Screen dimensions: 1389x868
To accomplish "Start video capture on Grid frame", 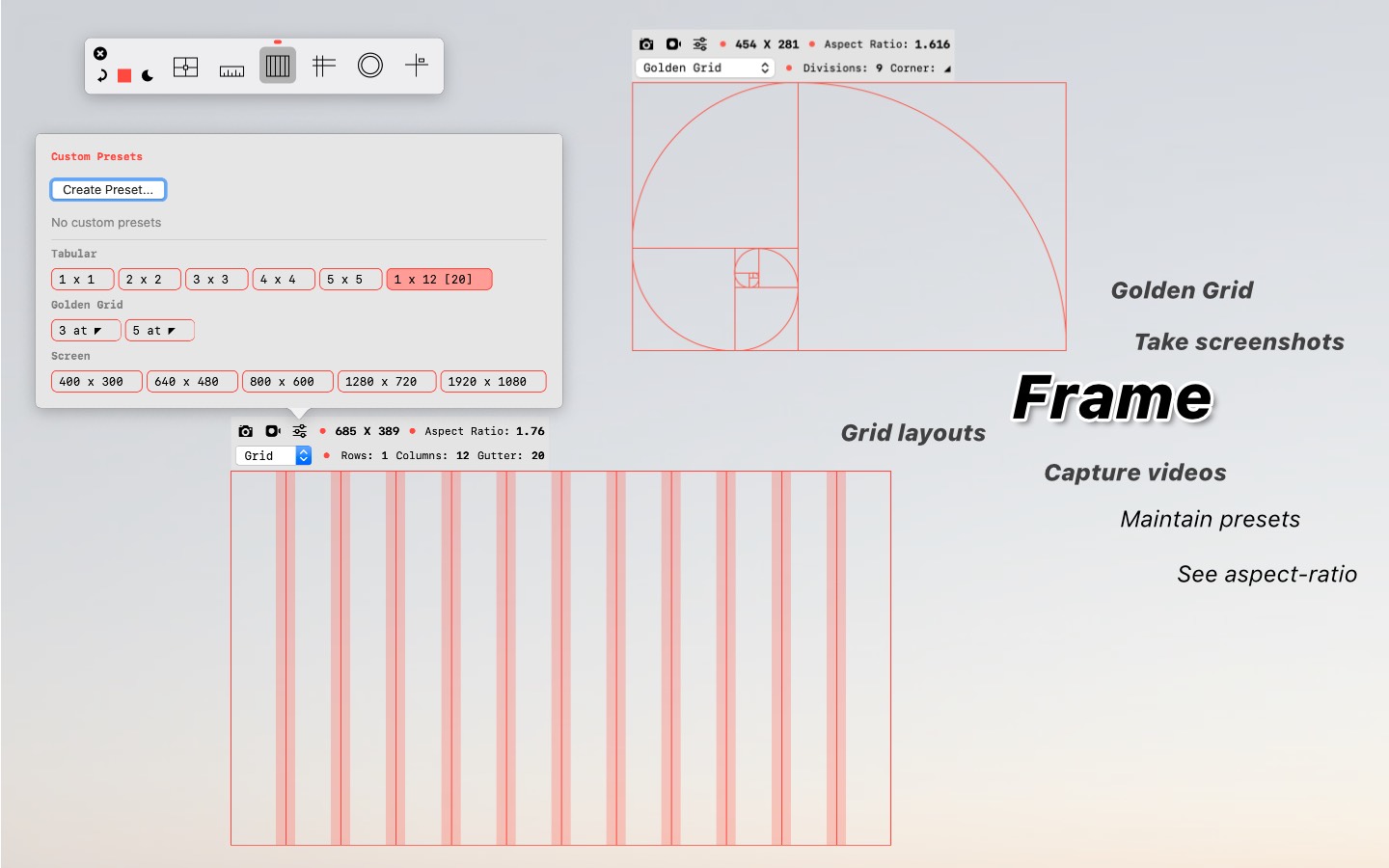I will coord(273,432).
